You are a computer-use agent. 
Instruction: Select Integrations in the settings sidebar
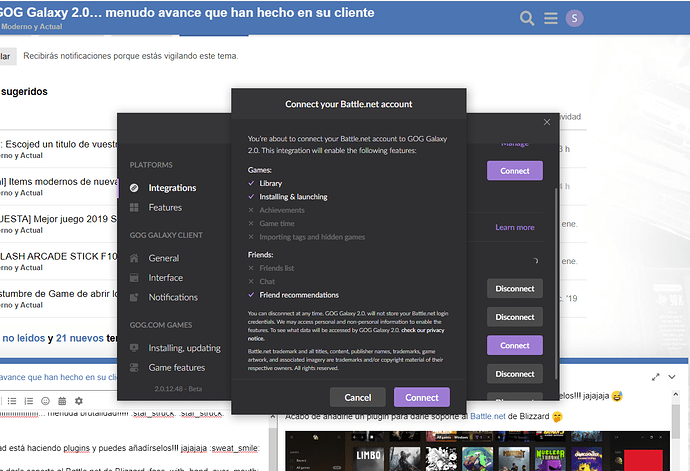[x=172, y=188]
